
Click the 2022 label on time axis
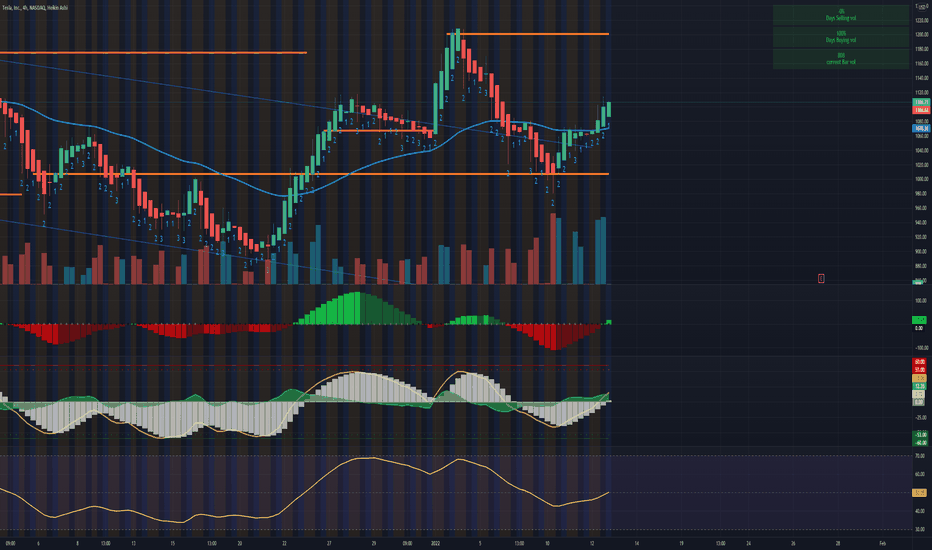coord(435,543)
